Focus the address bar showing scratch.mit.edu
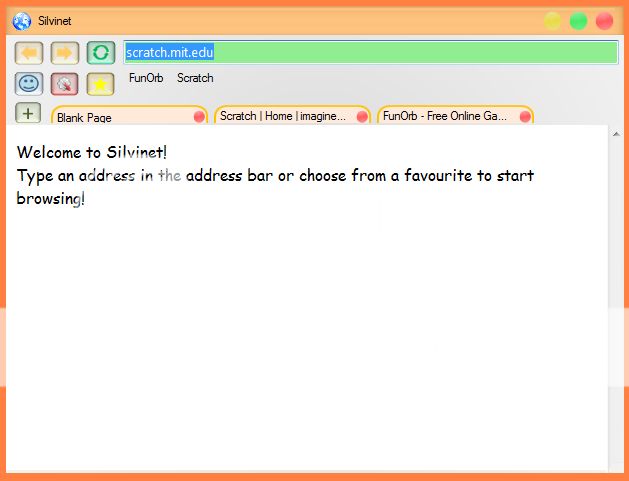 371,52
